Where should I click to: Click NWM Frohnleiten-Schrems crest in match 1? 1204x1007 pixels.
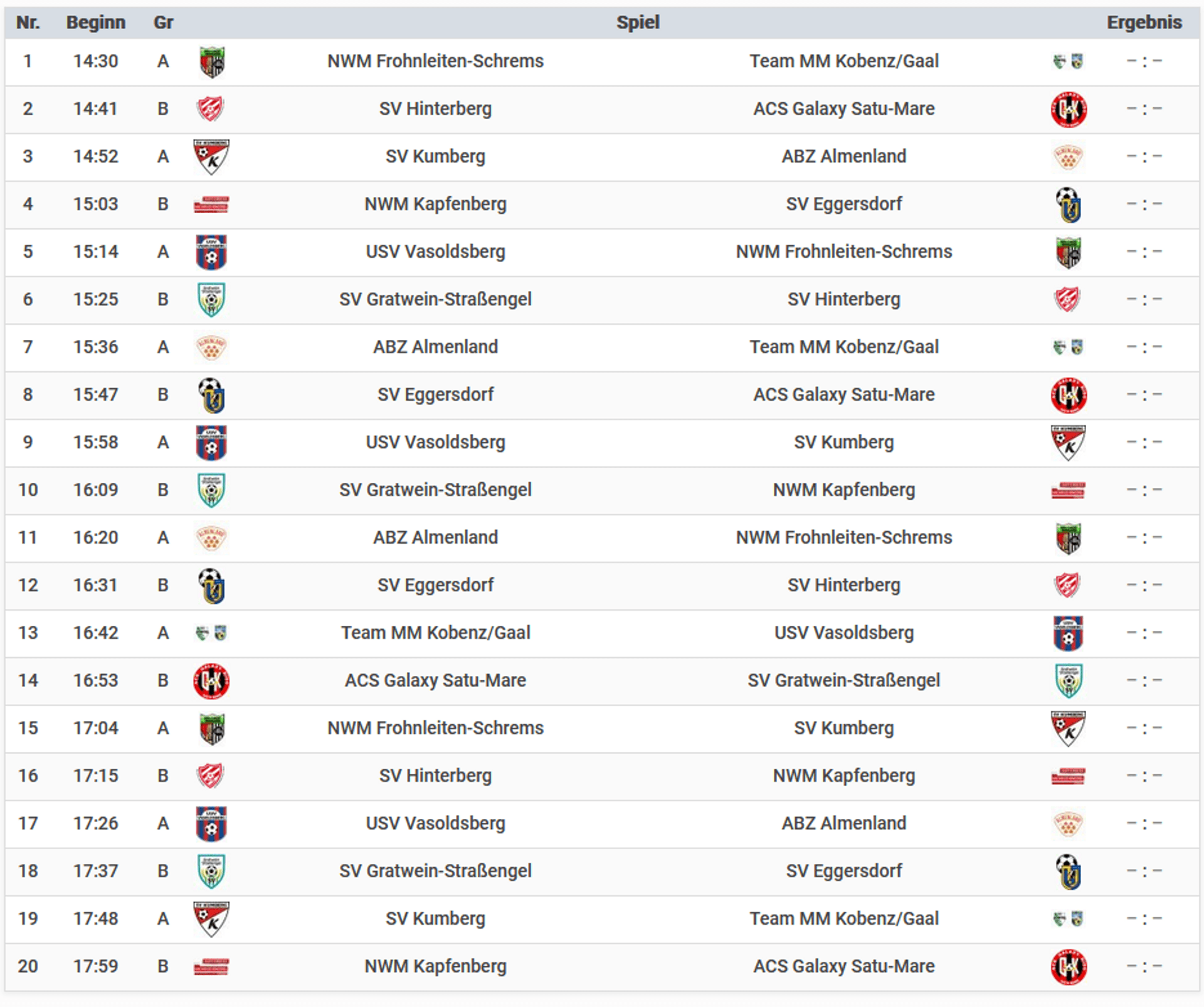(212, 61)
